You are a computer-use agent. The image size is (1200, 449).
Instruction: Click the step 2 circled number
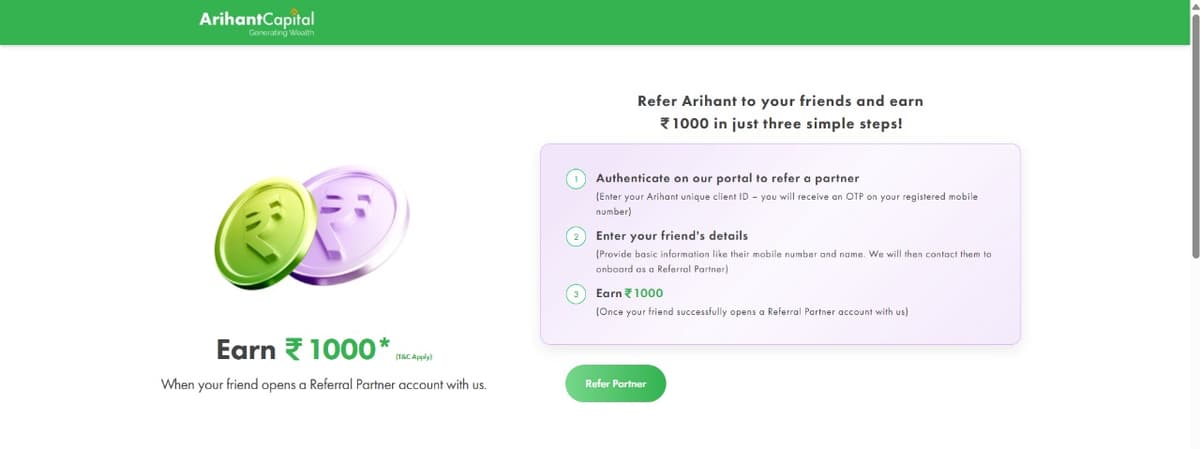(x=576, y=236)
